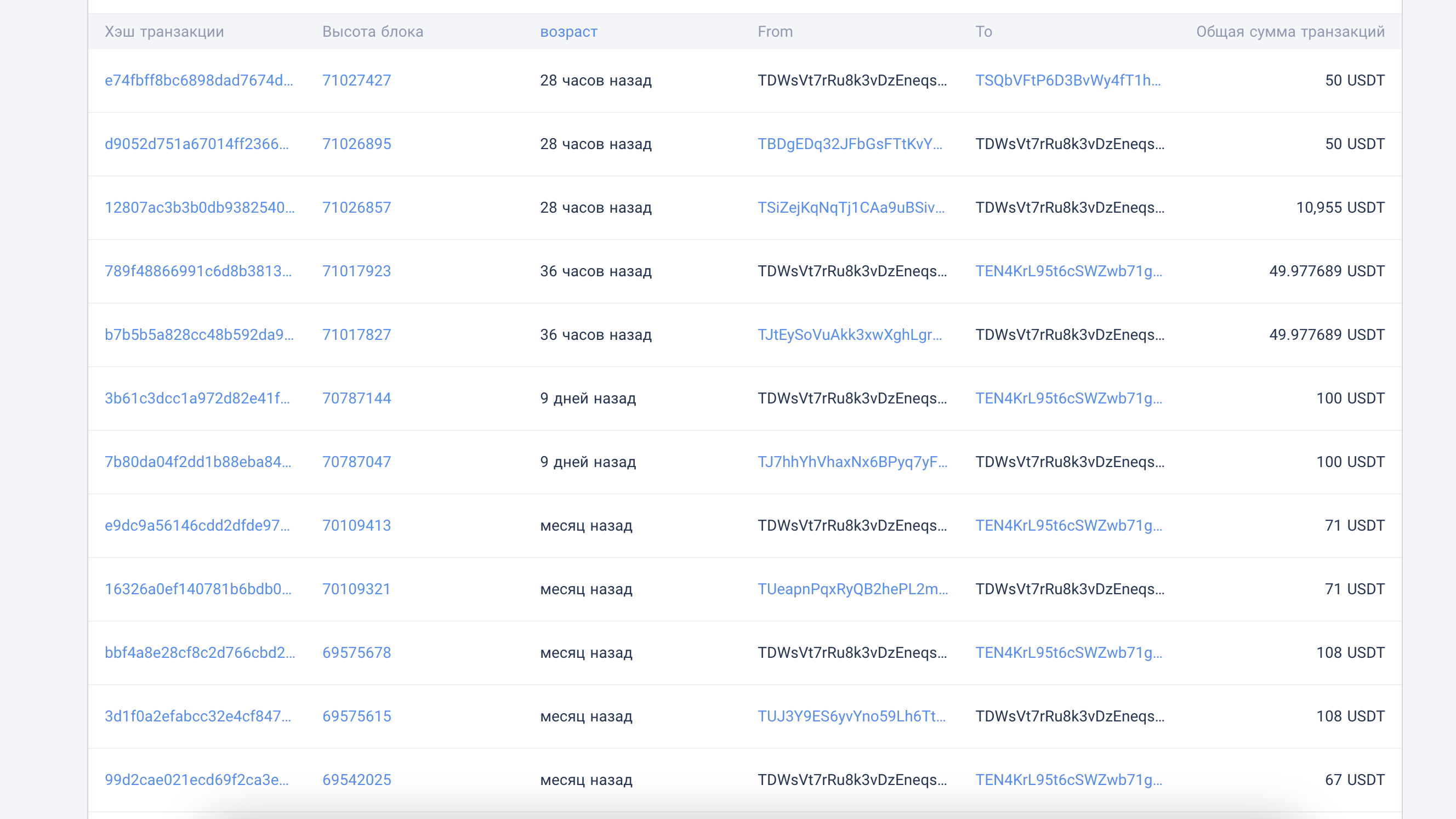Viewport: 1456px width, 819px height.
Task: Open transaction hash b7b5b5a828cc48b592da9...
Action: [x=199, y=334]
